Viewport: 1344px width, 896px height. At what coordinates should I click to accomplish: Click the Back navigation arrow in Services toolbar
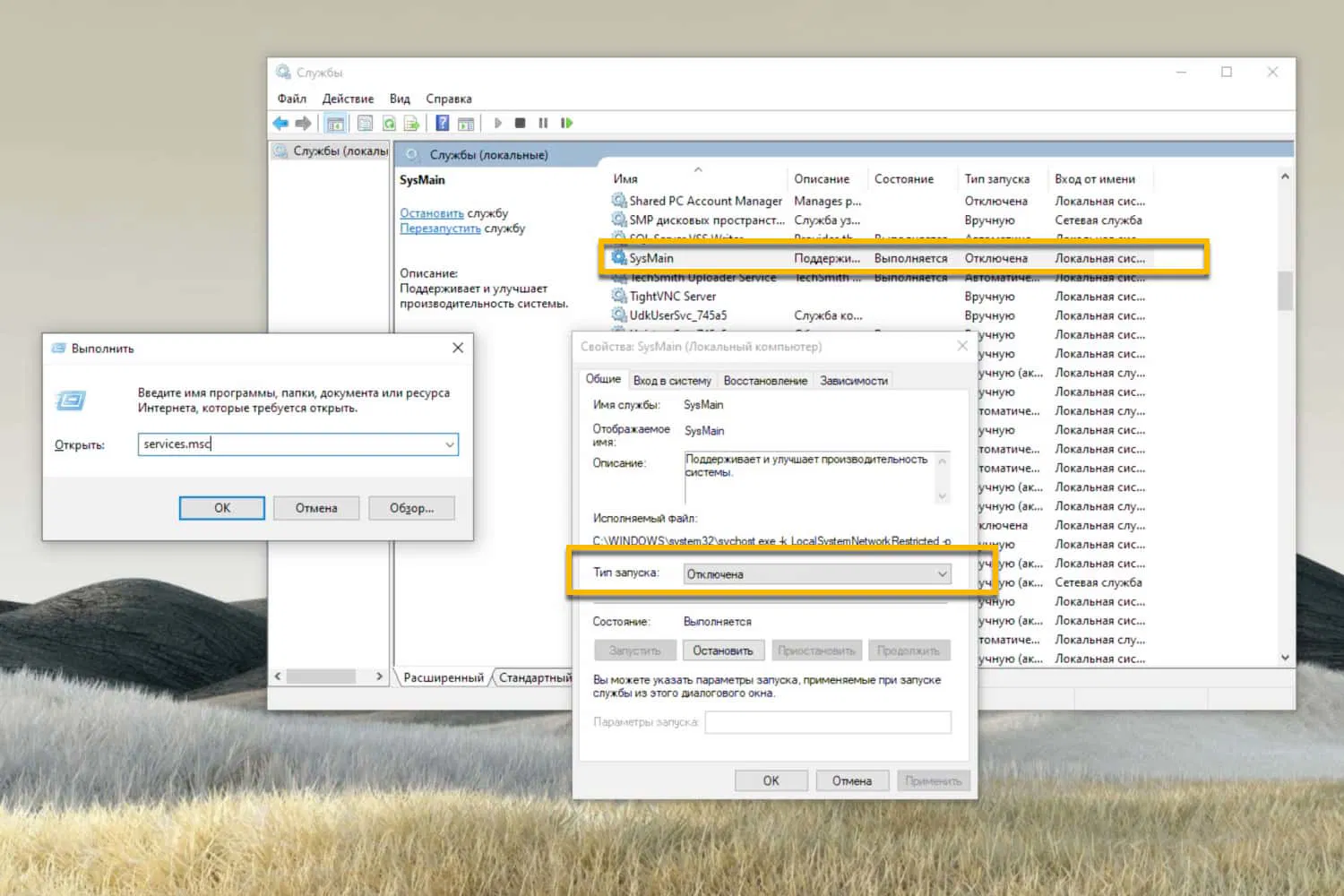tap(280, 123)
